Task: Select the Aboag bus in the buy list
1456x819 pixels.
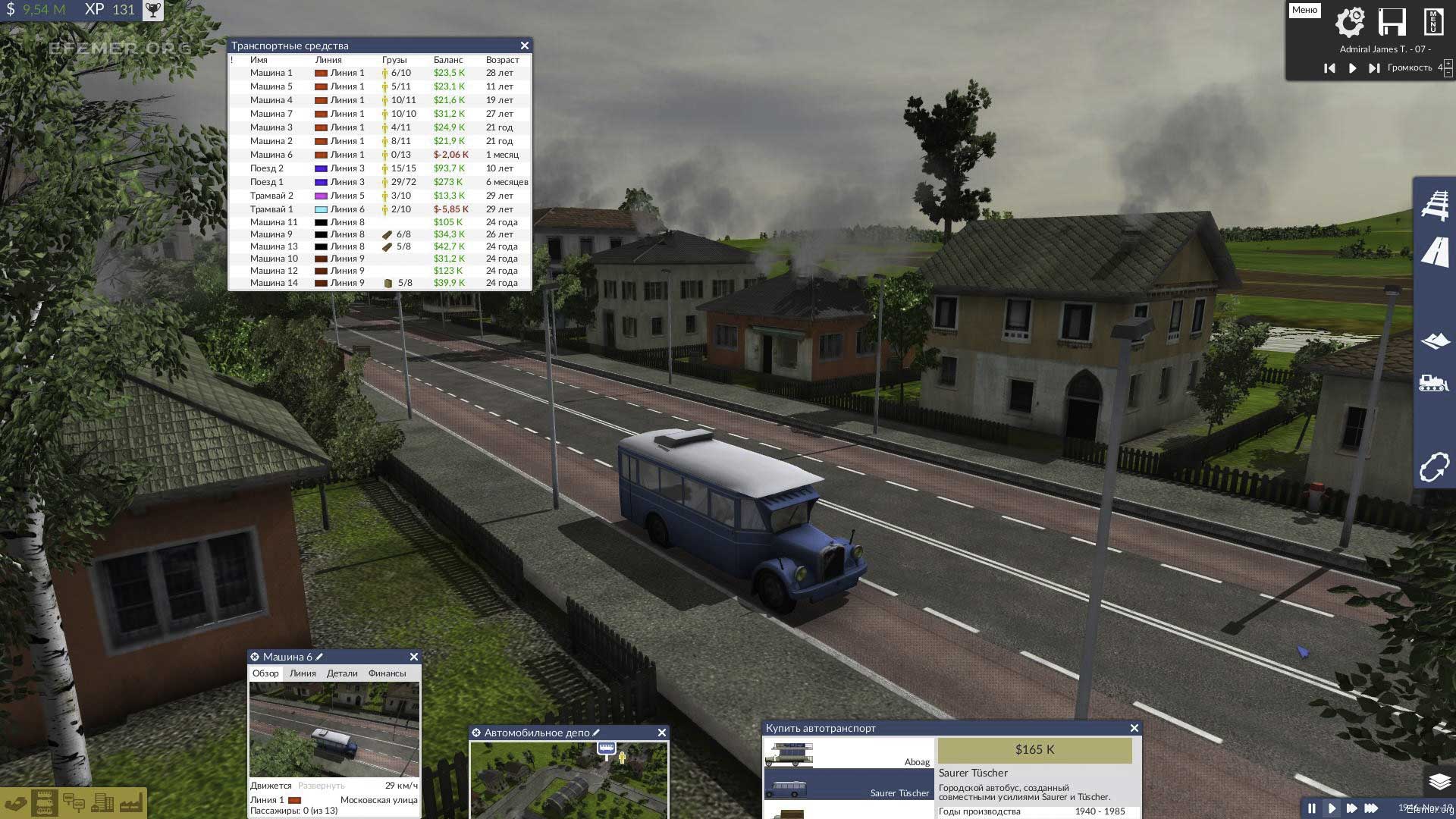Action: tap(848, 754)
